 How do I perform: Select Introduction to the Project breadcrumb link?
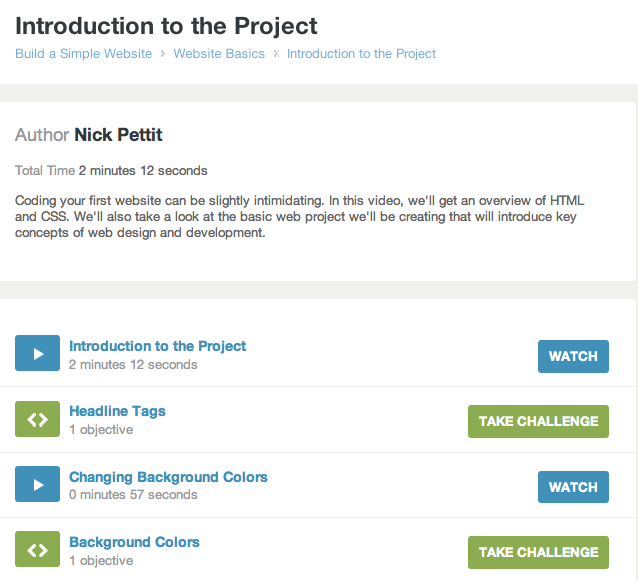[361, 54]
